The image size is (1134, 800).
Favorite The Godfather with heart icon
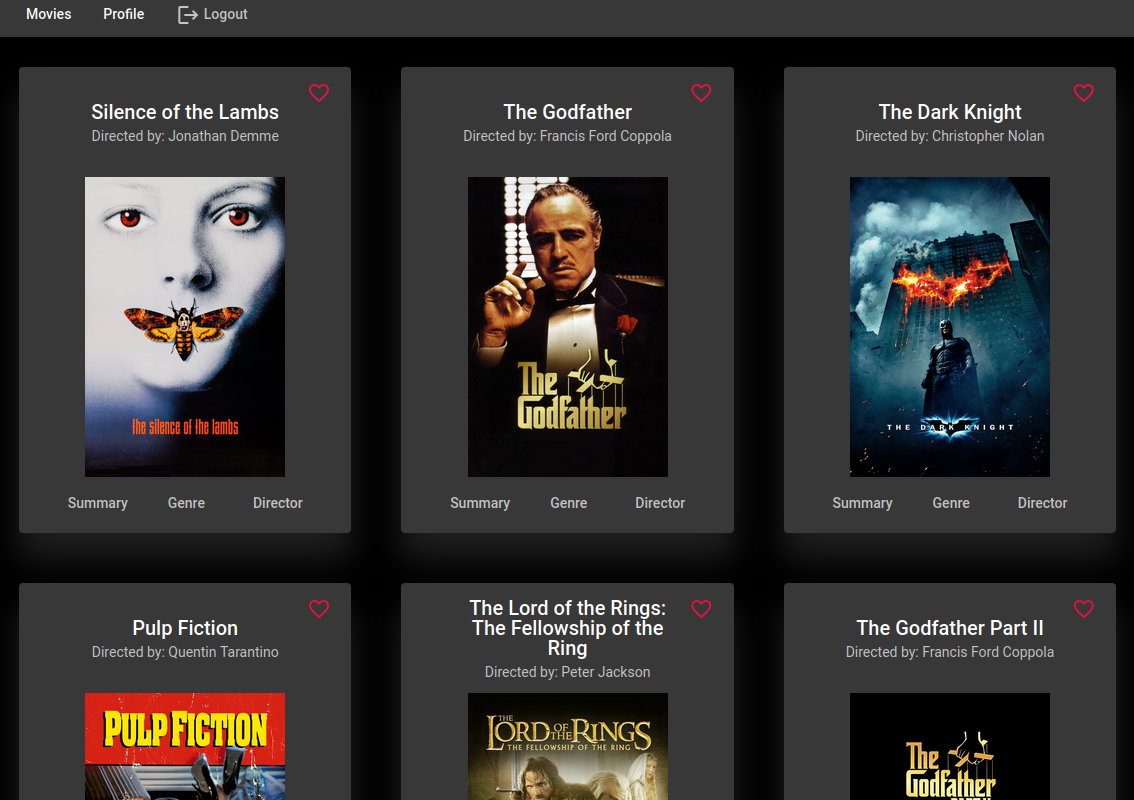(701, 93)
